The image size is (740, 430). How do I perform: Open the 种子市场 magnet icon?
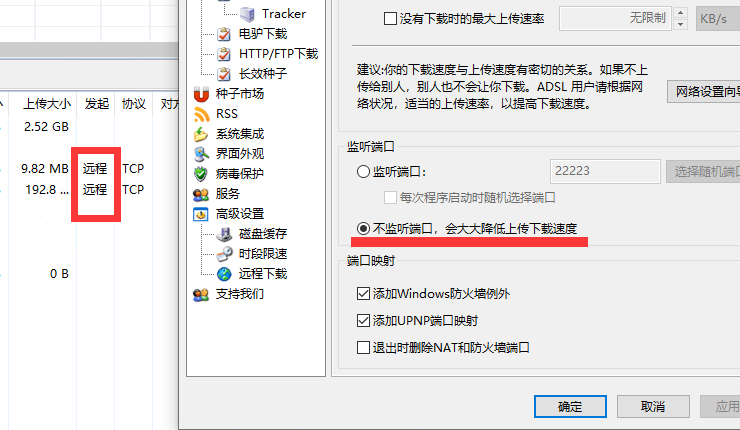point(201,94)
